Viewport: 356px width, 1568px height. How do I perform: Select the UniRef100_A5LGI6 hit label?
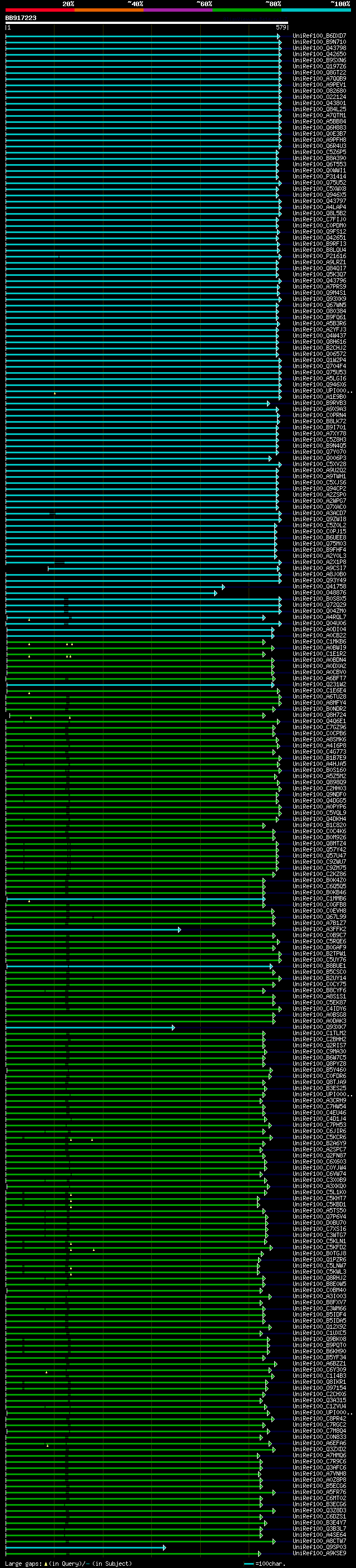319,379
